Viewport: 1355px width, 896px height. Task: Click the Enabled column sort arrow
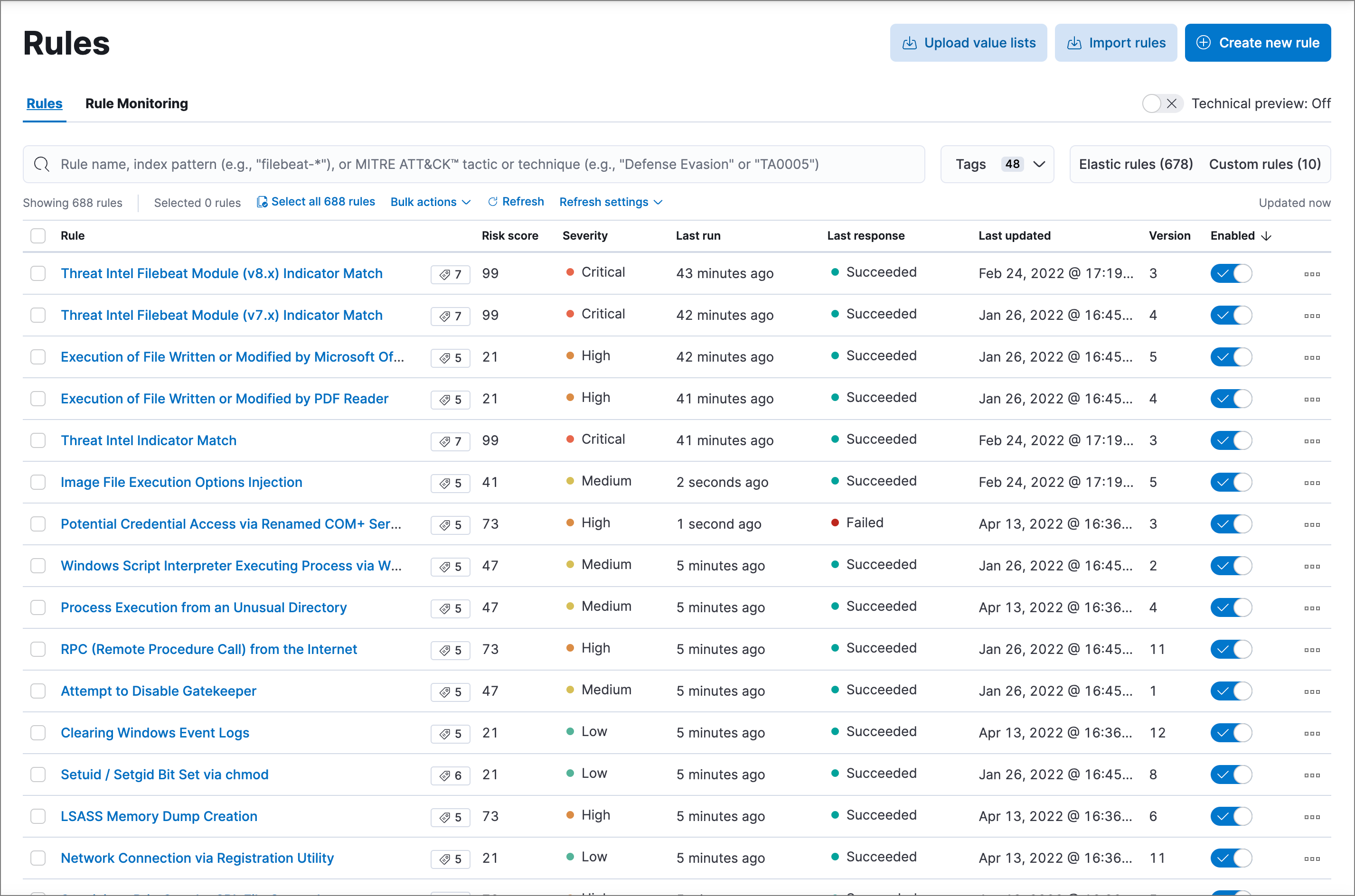1266,236
